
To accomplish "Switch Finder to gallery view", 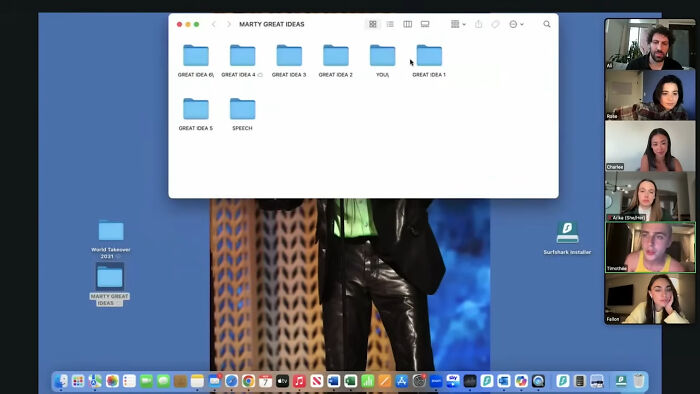I will (425, 24).
